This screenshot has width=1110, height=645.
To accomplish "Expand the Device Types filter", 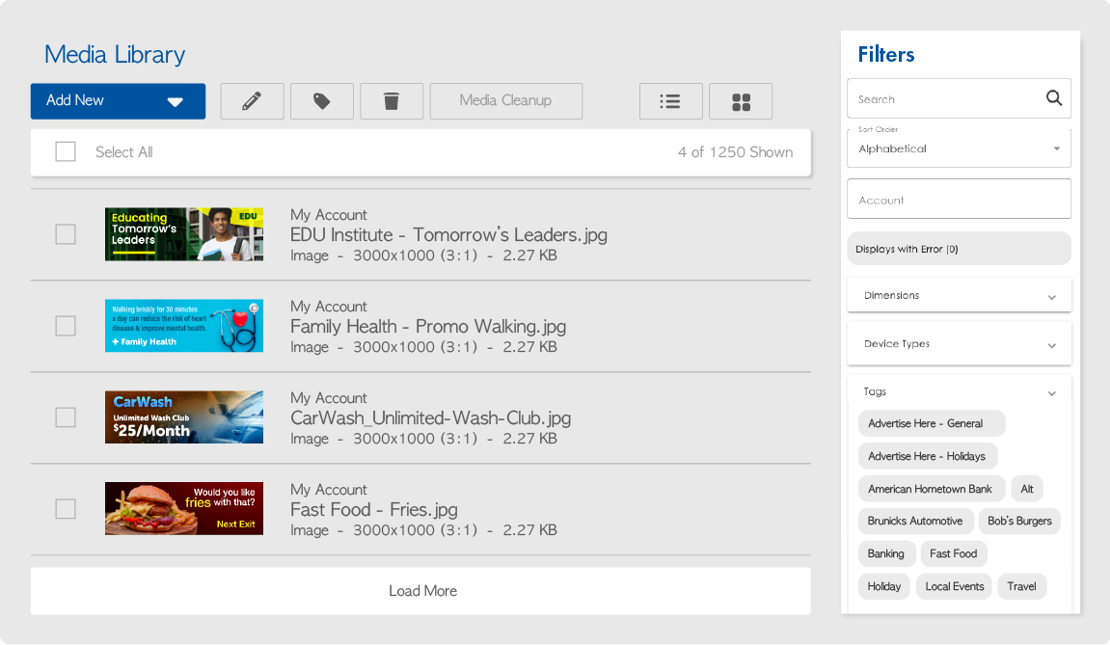I will (958, 344).
